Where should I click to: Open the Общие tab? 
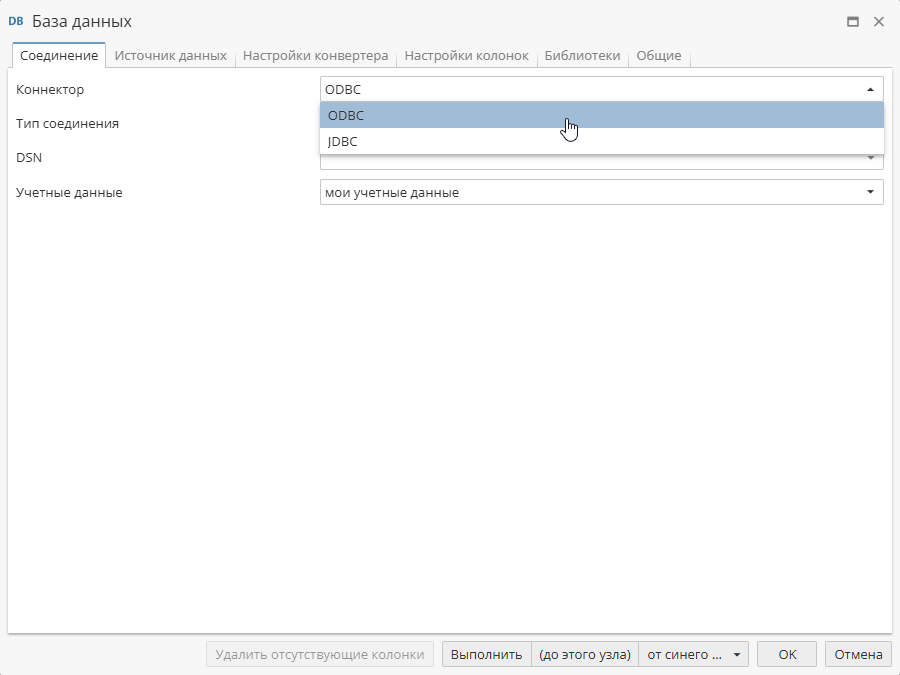[659, 56]
